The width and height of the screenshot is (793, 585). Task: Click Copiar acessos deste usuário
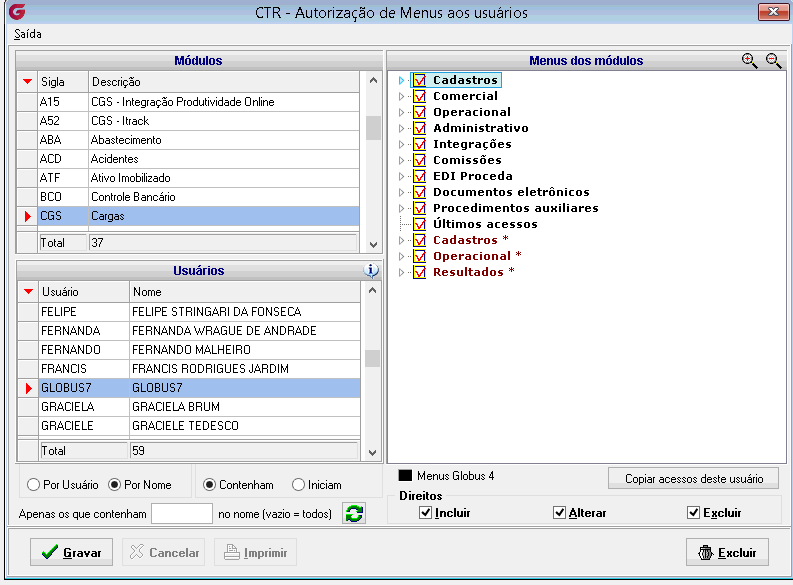coord(693,478)
